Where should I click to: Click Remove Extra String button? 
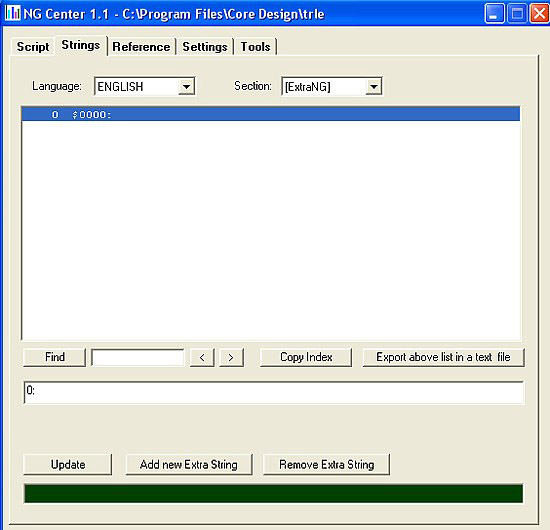[327, 464]
